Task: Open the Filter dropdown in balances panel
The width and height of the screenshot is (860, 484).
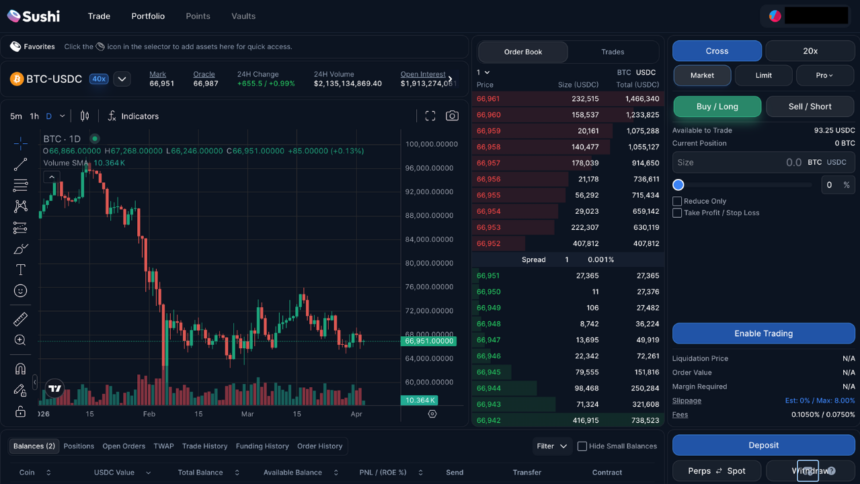Action: [551, 446]
